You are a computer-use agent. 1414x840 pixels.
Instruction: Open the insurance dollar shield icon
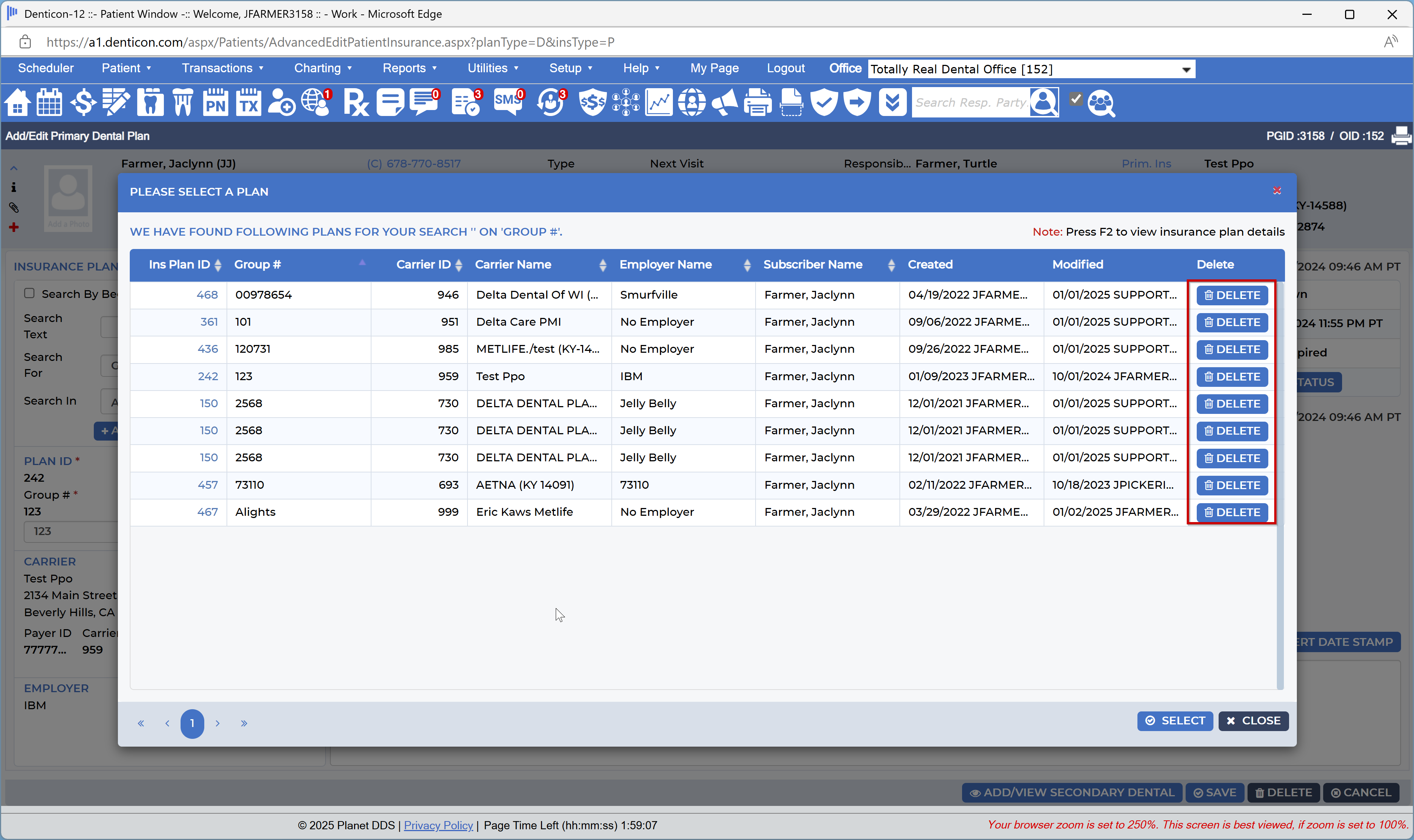[592, 103]
